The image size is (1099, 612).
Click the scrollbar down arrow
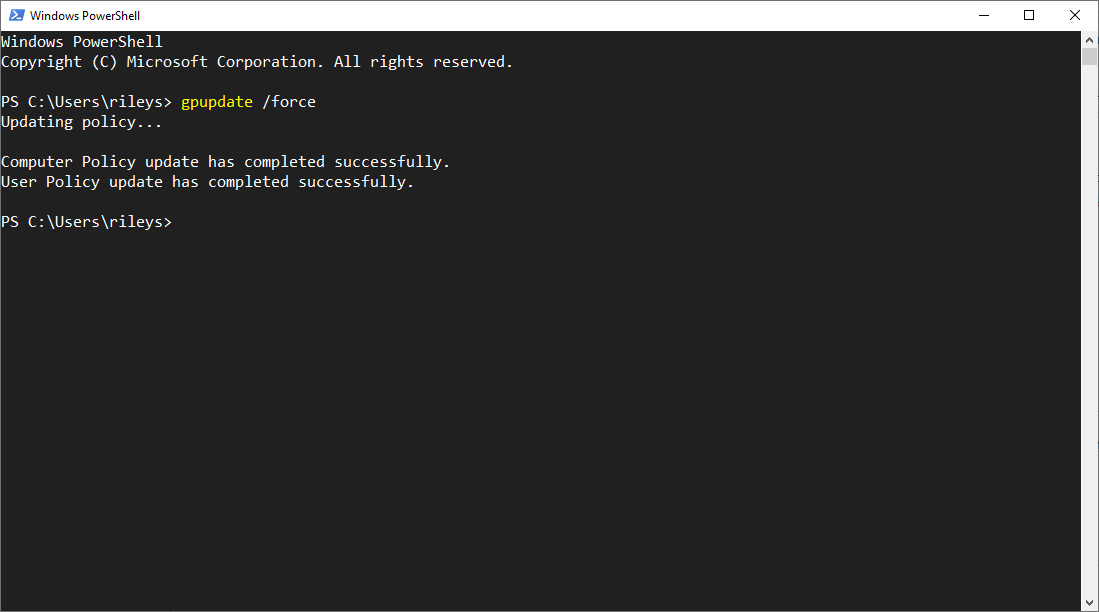point(1090,602)
